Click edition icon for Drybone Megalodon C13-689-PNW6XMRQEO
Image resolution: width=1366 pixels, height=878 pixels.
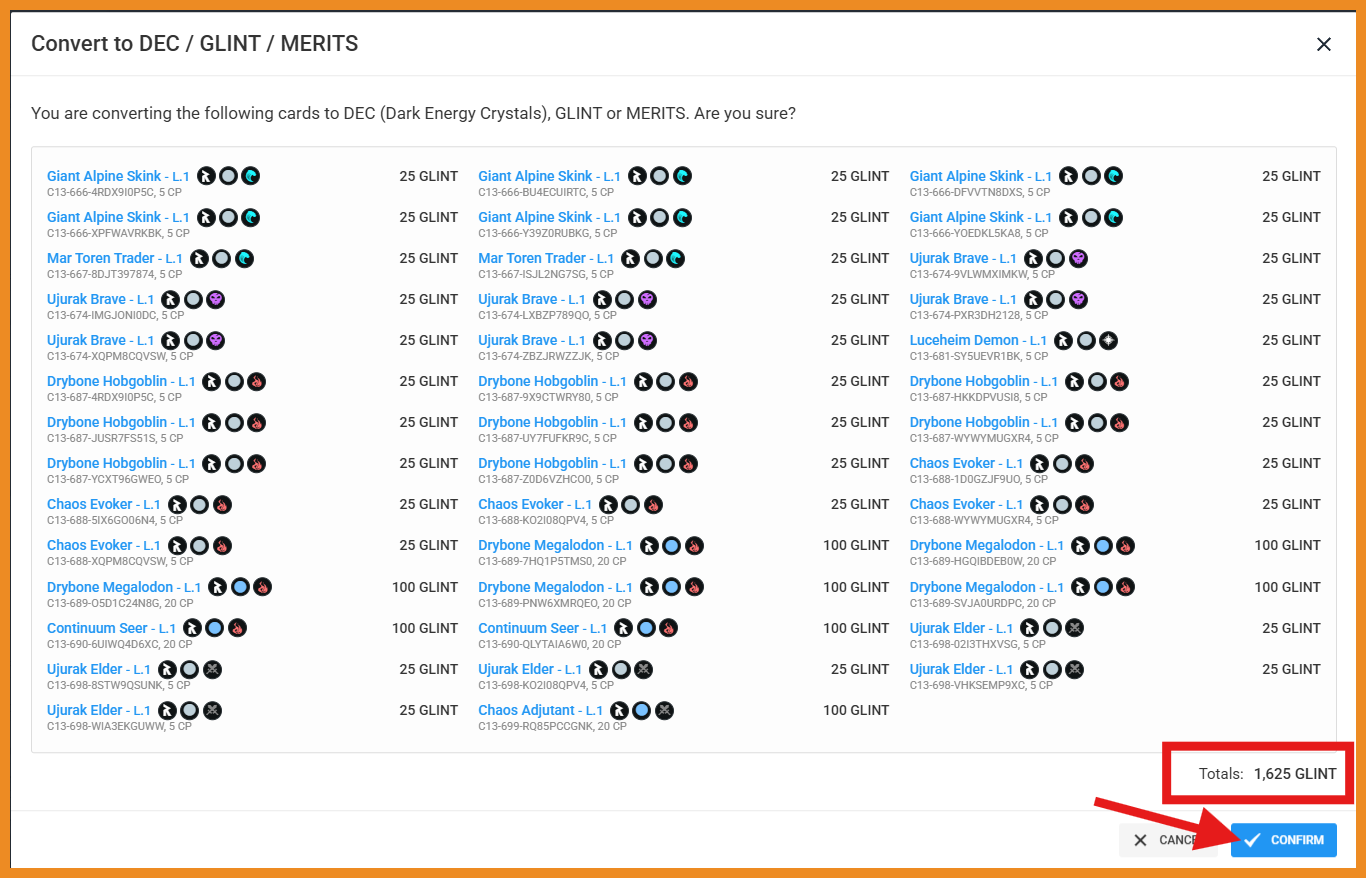point(649,587)
